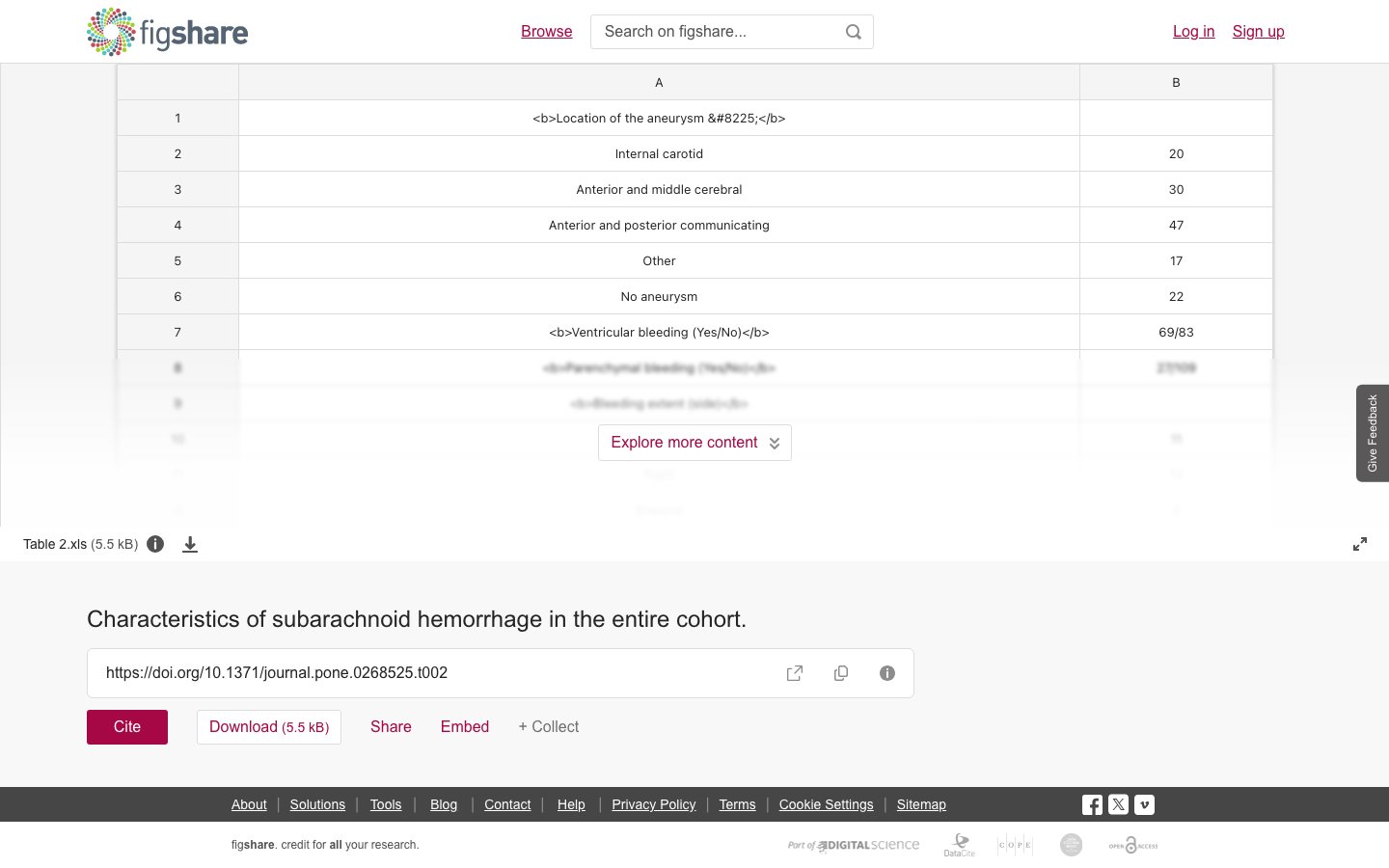Select column B header

tap(1176, 82)
